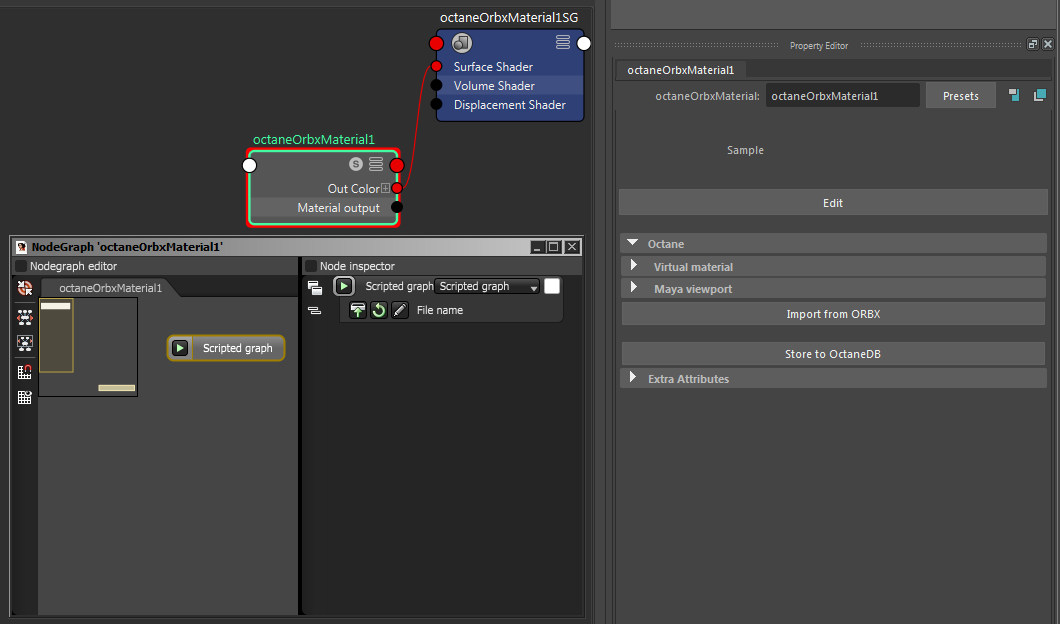The image size is (1060, 624).
Task: Select the octaneOrbxMaterial1 tab in Nodegraph editor
Action: 110,288
